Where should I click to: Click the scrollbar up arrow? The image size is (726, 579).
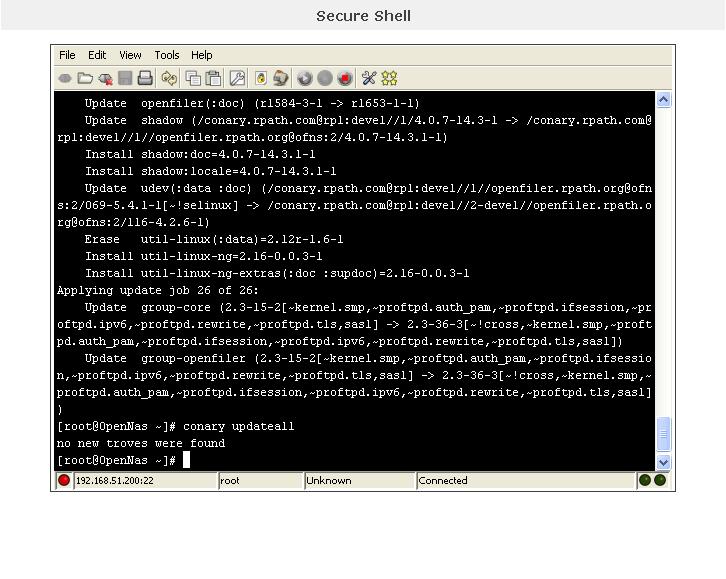663,100
